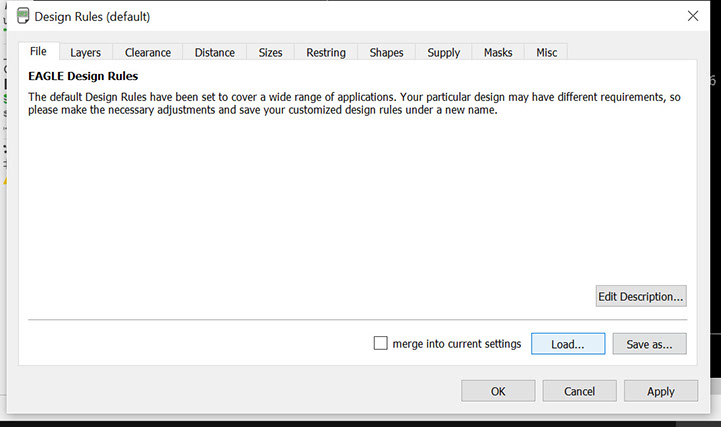Screen dimensions: 721x427
Task: Select the Misc tab
Action: click(x=546, y=52)
